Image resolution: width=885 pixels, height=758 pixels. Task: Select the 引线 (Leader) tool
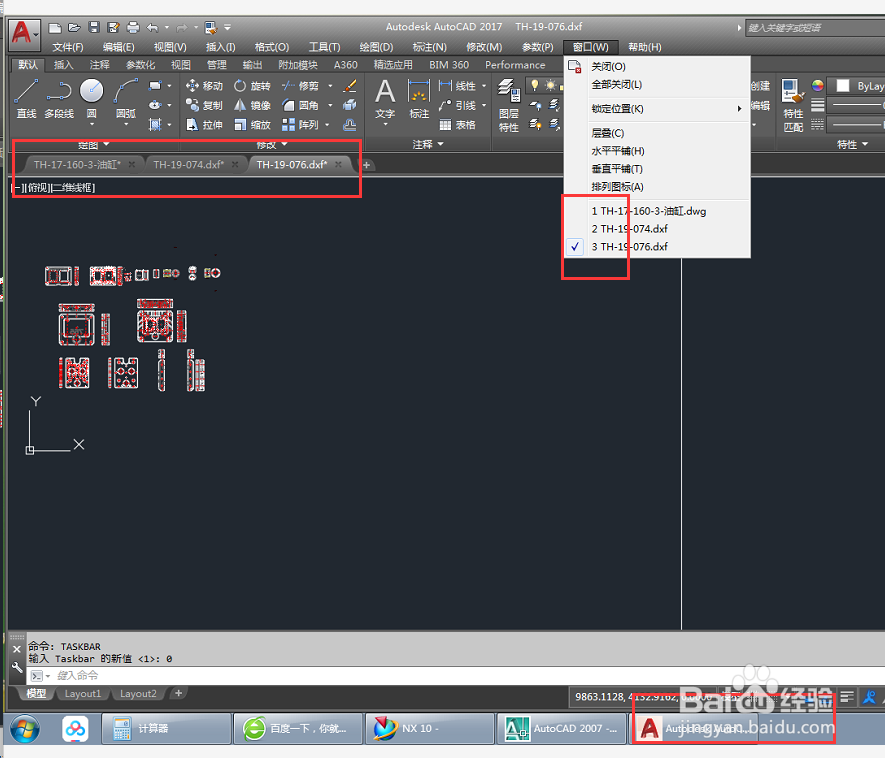[x=457, y=106]
